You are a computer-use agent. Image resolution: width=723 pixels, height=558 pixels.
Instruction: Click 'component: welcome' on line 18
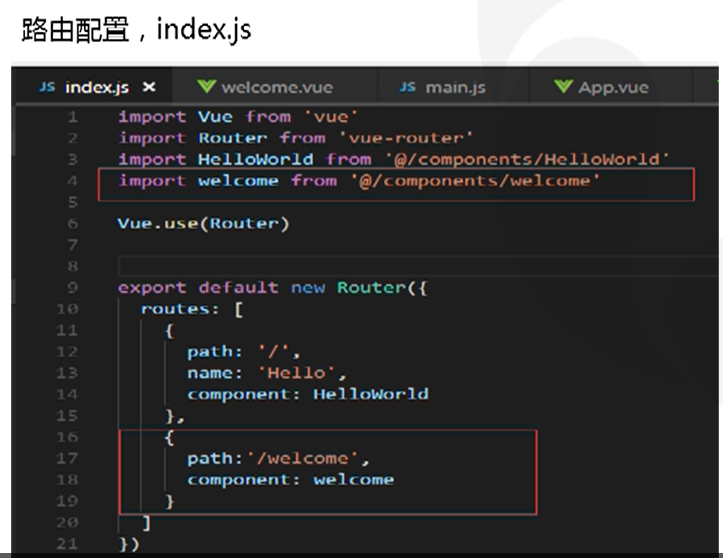[290, 480]
